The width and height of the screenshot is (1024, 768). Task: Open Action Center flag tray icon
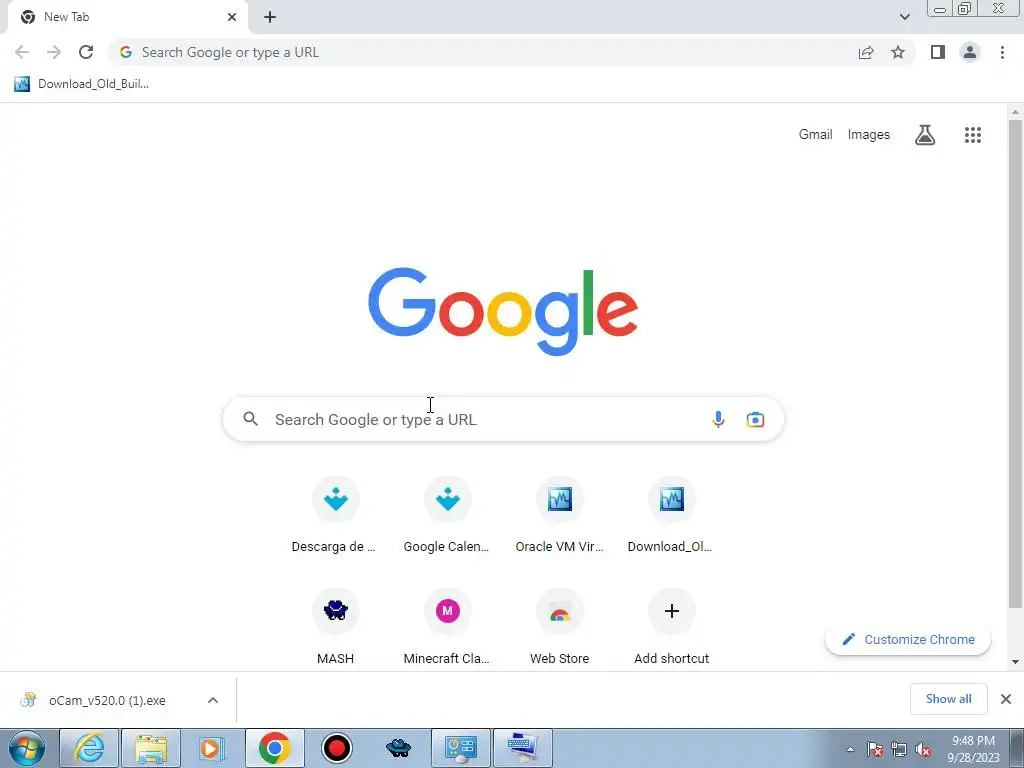[875, 750]
